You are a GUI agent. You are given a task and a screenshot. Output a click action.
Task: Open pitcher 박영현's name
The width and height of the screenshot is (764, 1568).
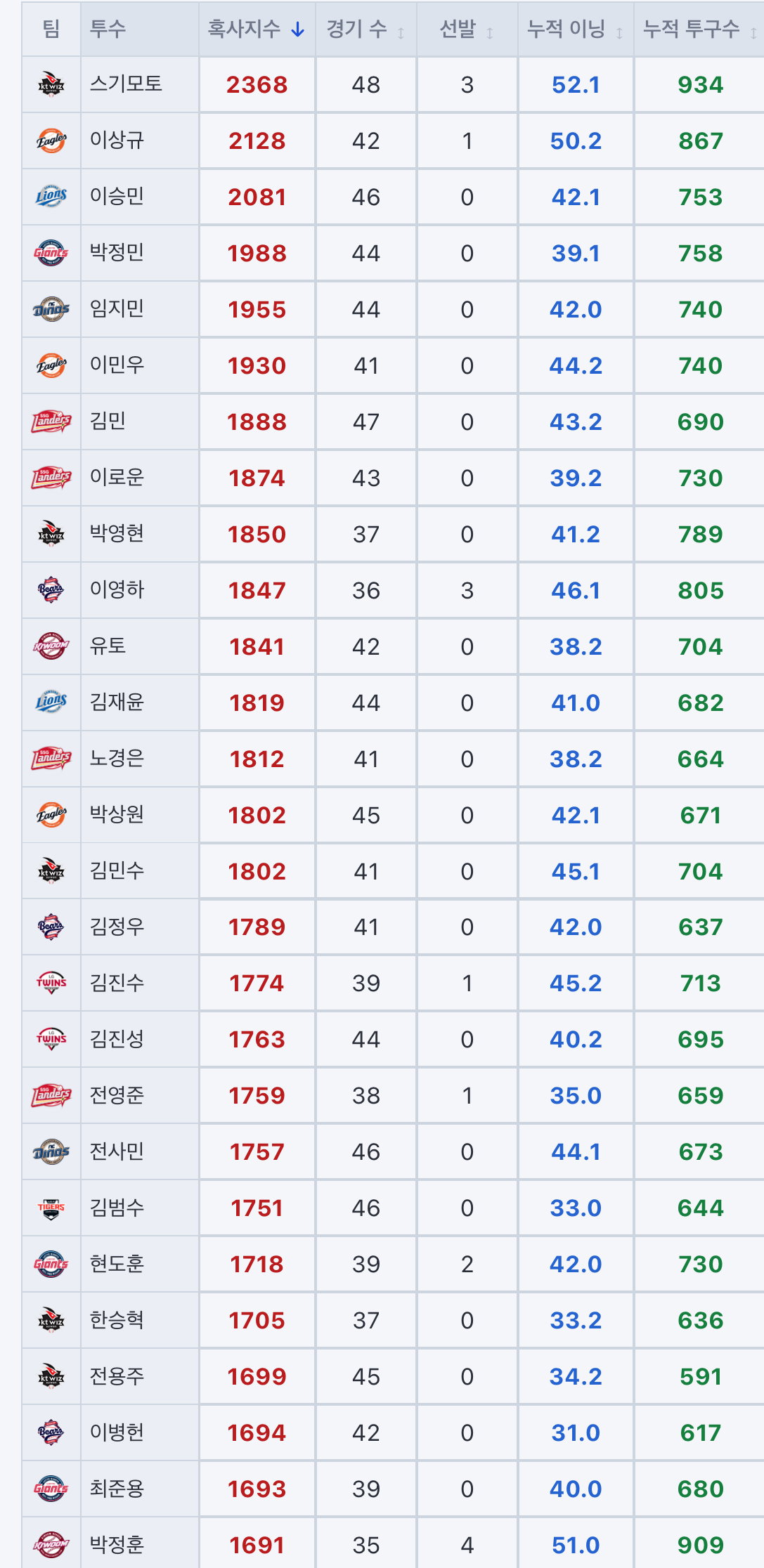(117, 533)
